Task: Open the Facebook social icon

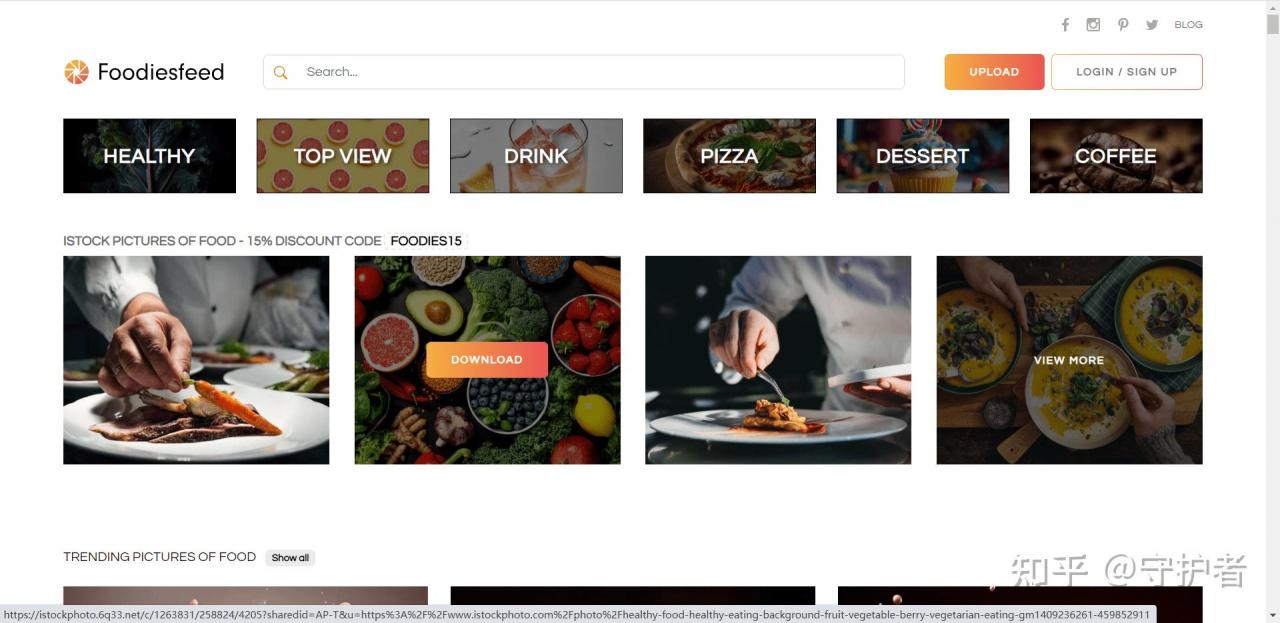Action: pos(1065,25)
